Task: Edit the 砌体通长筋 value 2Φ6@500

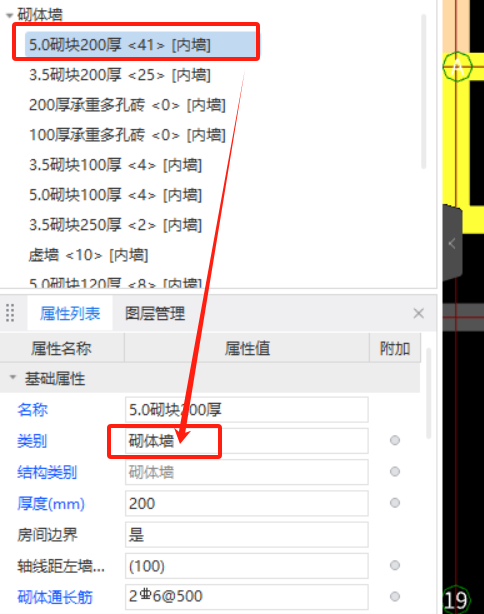Action: tap(247, 597)
